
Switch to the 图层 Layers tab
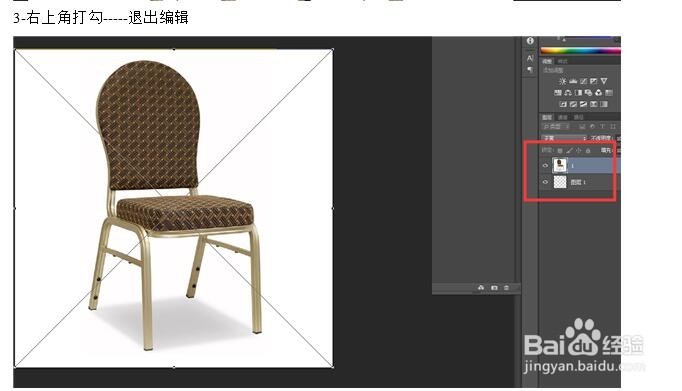pos(547,117)
